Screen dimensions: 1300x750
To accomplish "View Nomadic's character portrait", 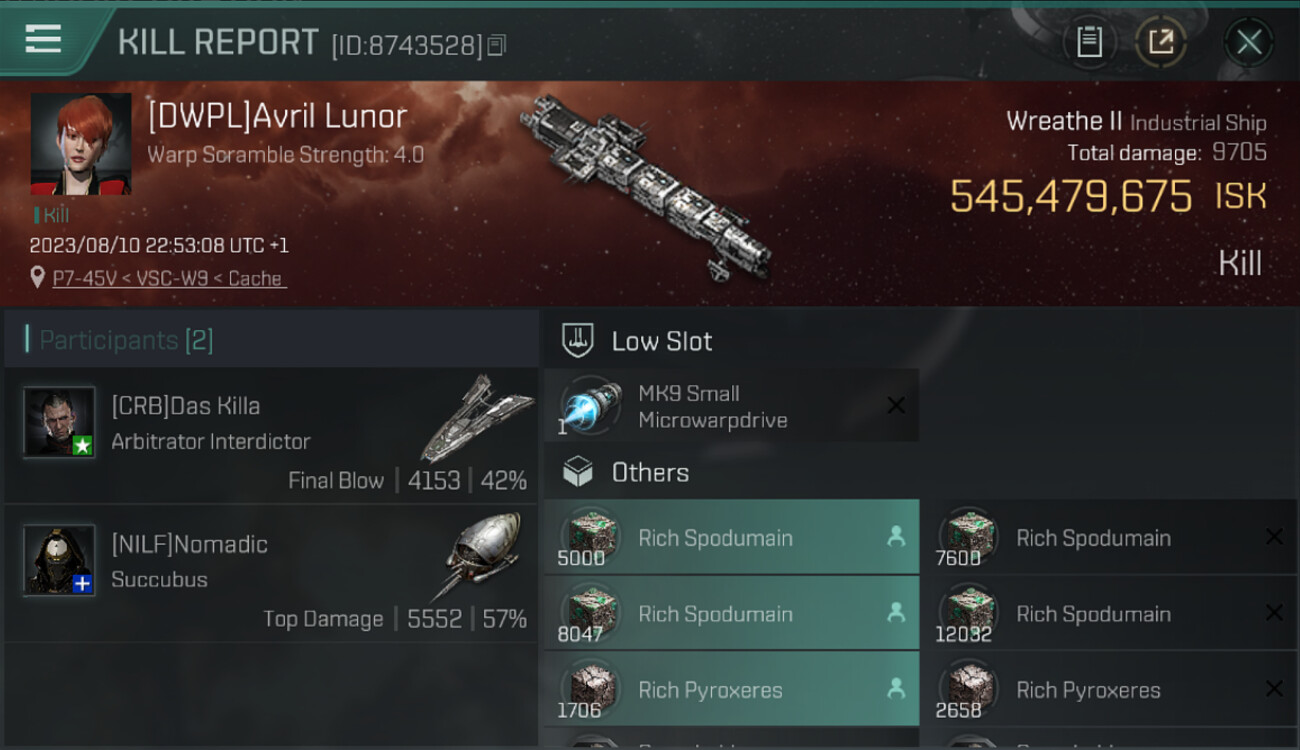I will coord(59,560).
